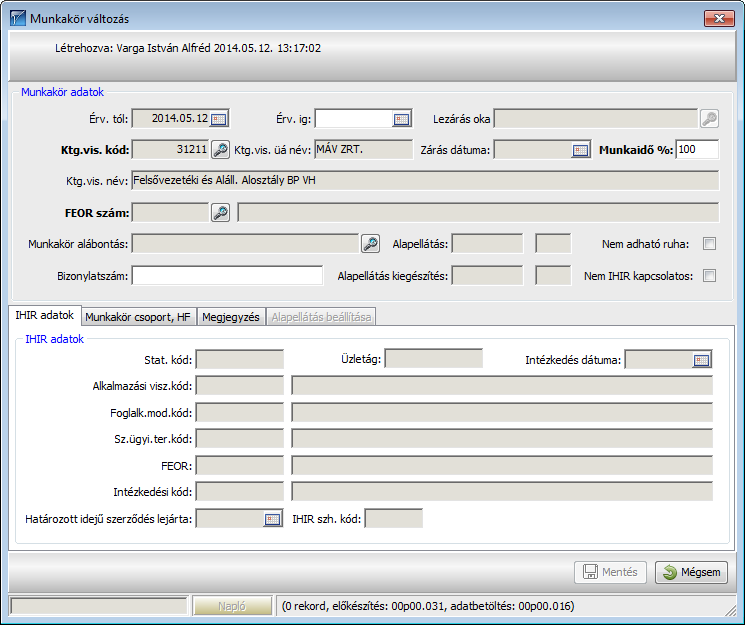The image size is (745, 625).
Task: Open calendar for Zárás dátuma
Action: 581,150
